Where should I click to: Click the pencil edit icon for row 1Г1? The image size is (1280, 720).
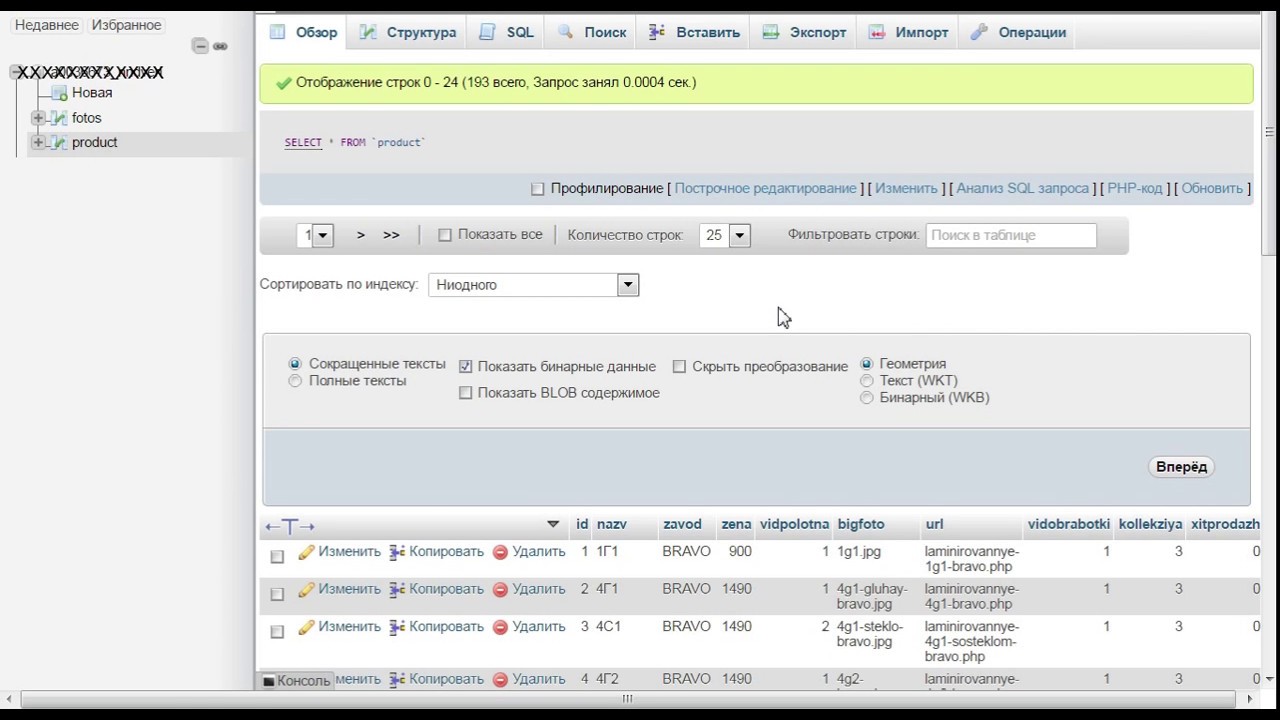(x=306, y=552)
